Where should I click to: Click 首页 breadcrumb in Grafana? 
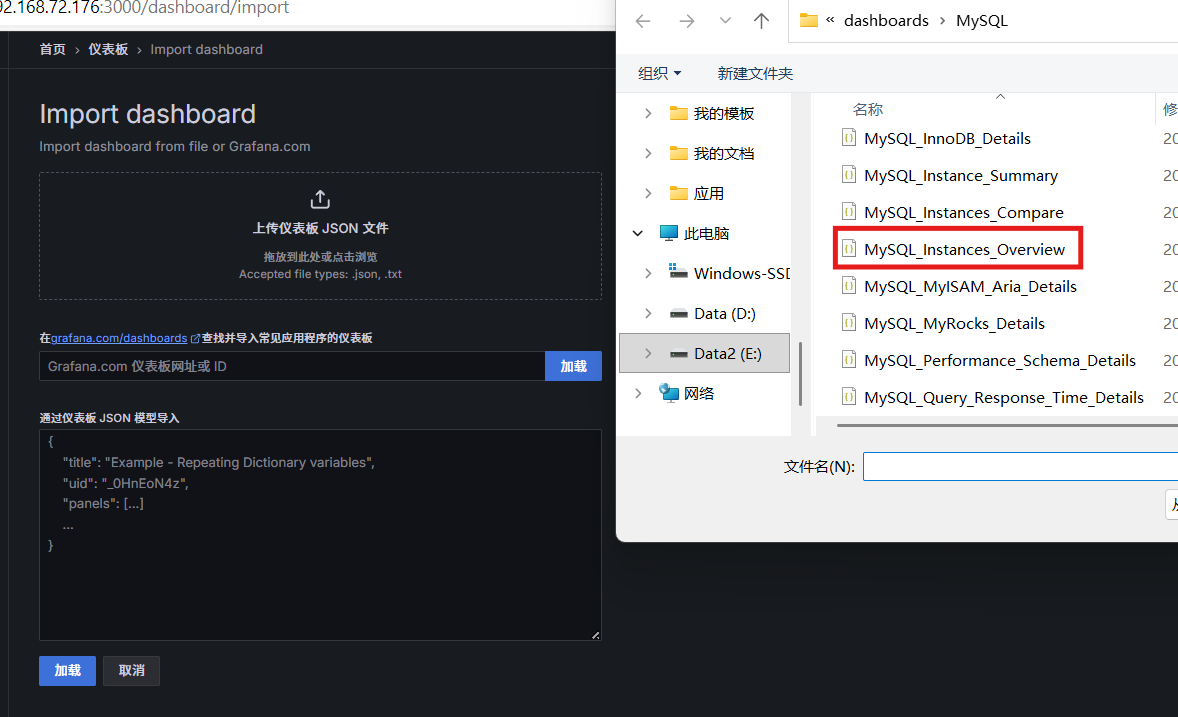coord(53,50)
